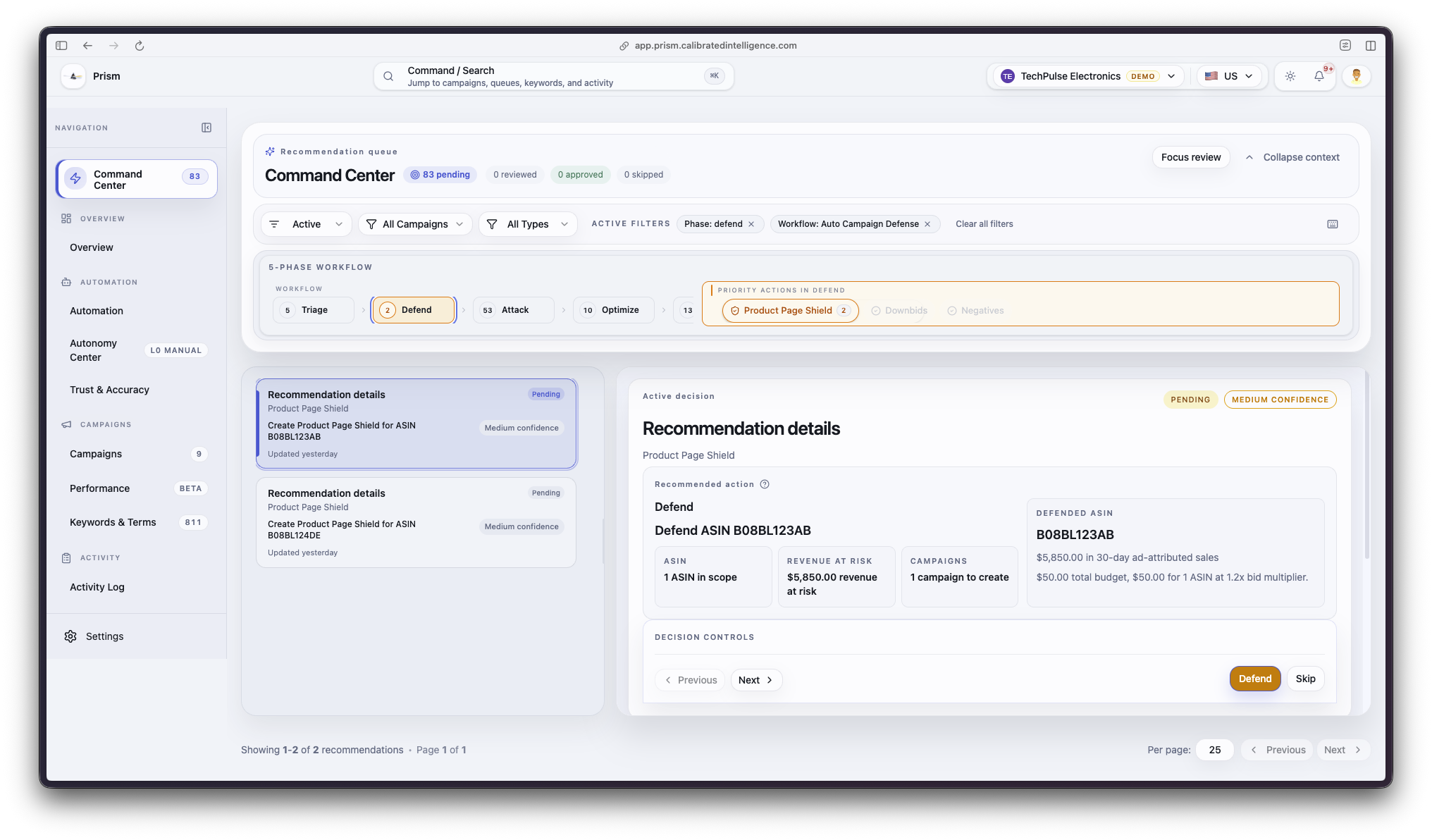Viewport: 1432px width, 840px height.
Task: Click the Command / Search input field
Action: pyautogui.click(x=553, y=76)
